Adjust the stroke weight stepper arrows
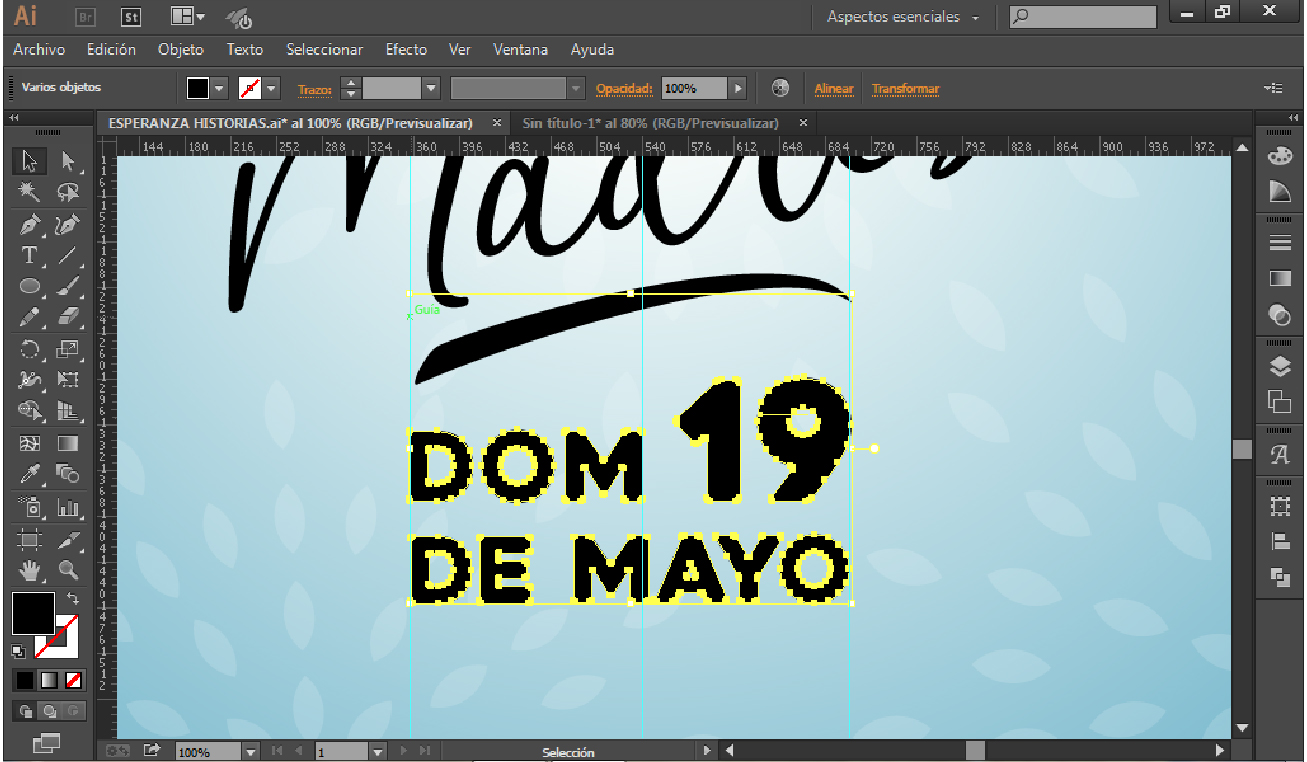The height and width of the screenshot is (762, 1307). tap(350, 88)
